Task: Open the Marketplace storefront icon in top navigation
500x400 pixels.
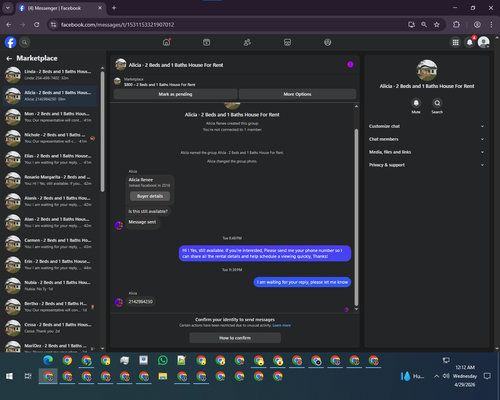Action: [287, 42]
